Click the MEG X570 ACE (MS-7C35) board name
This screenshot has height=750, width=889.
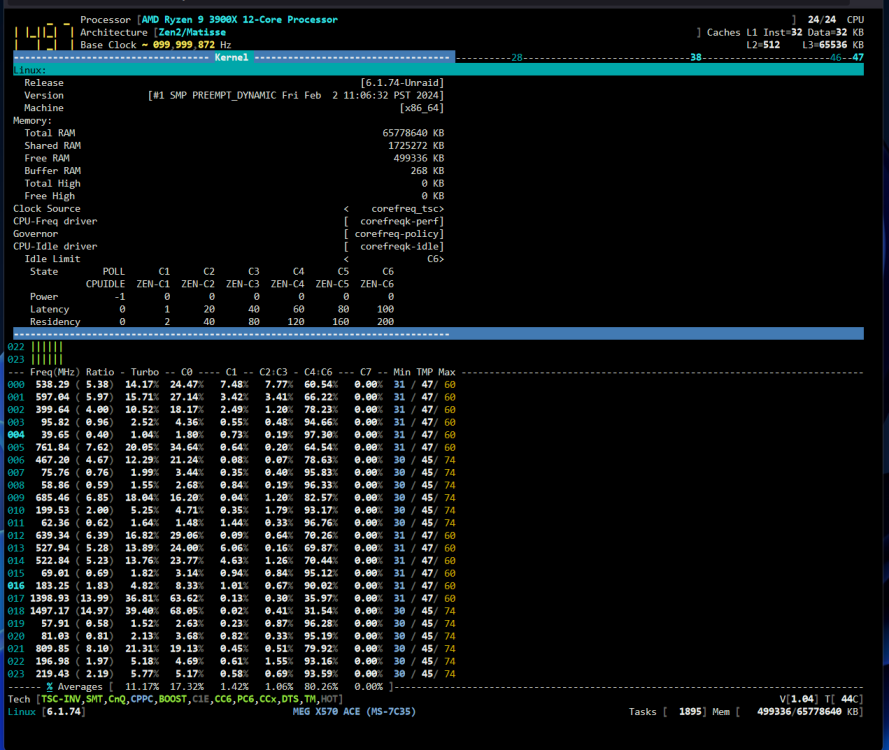tap(354, 712)
